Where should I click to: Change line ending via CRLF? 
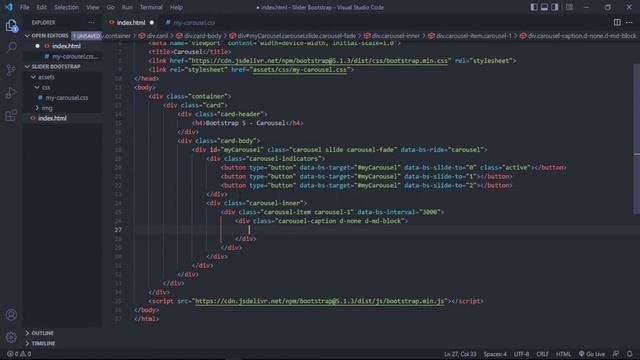[542, 354]
